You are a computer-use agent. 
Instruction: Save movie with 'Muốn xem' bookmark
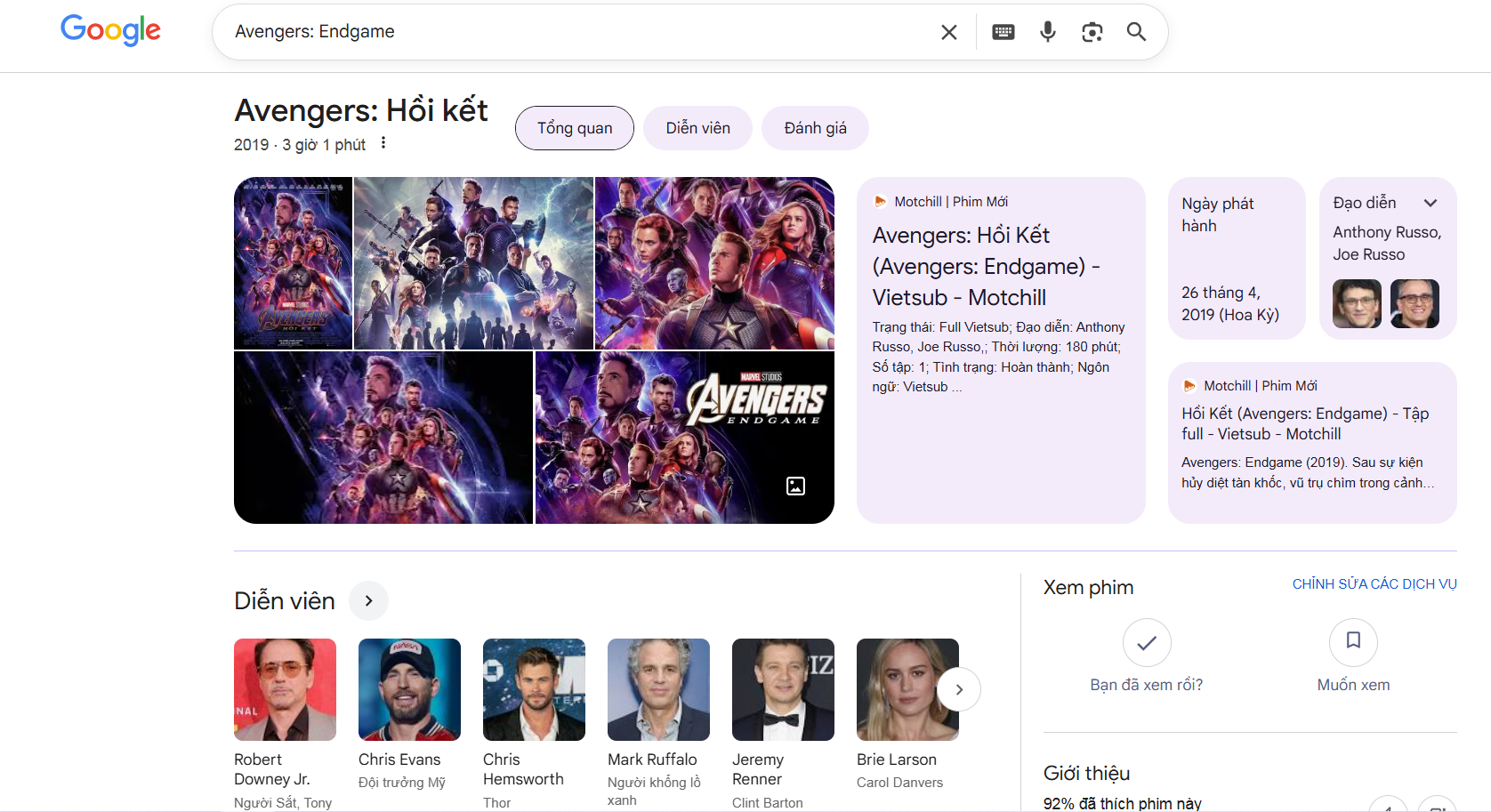coord(1353,642)
